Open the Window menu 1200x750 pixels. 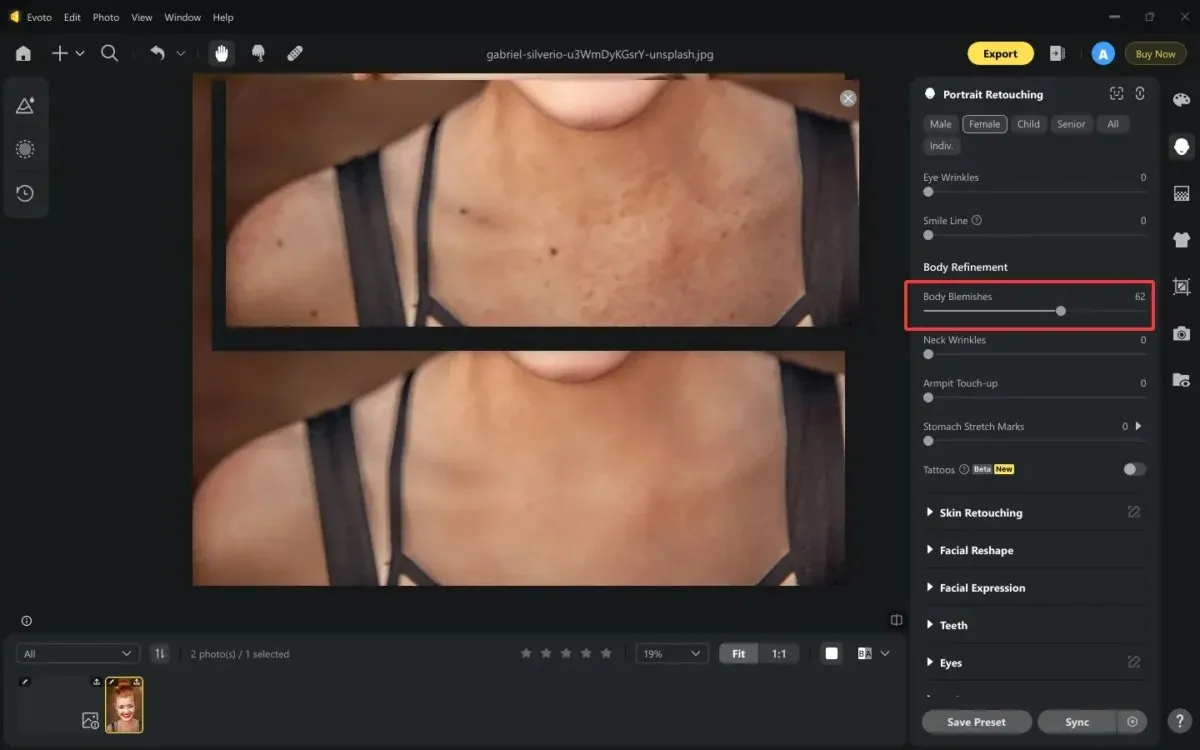tap(182, 17)
